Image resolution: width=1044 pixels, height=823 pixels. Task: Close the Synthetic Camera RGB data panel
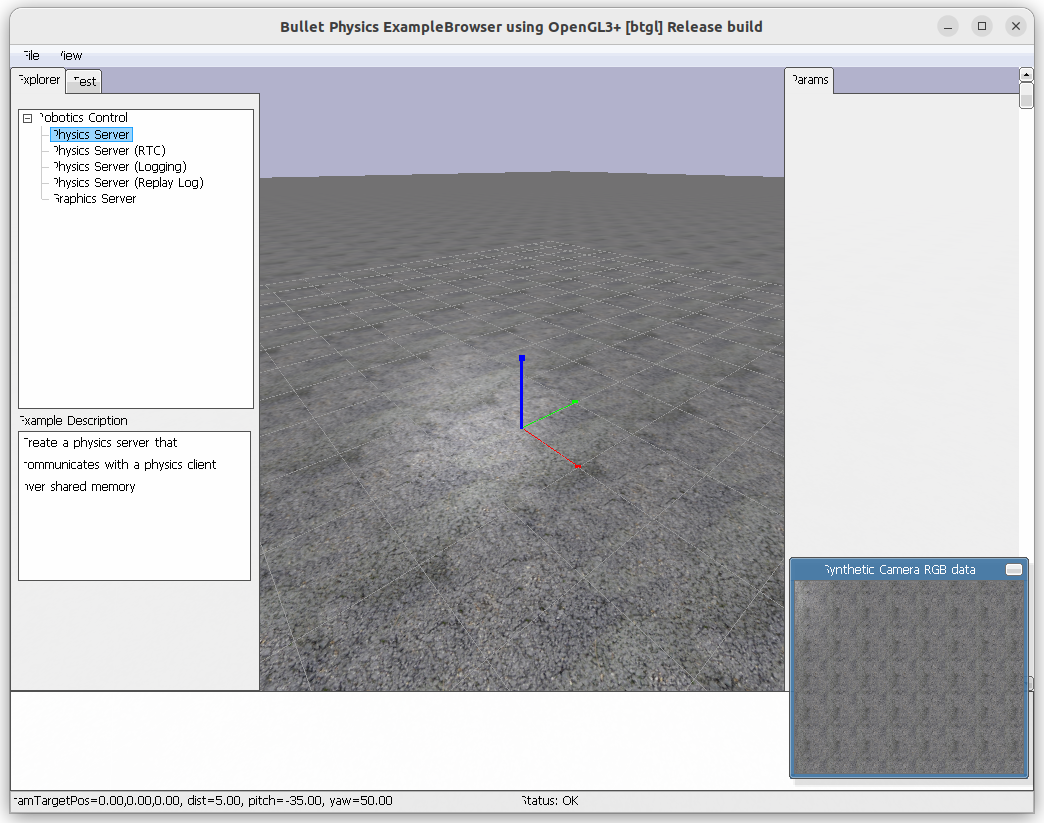(x=1013, y=569)
